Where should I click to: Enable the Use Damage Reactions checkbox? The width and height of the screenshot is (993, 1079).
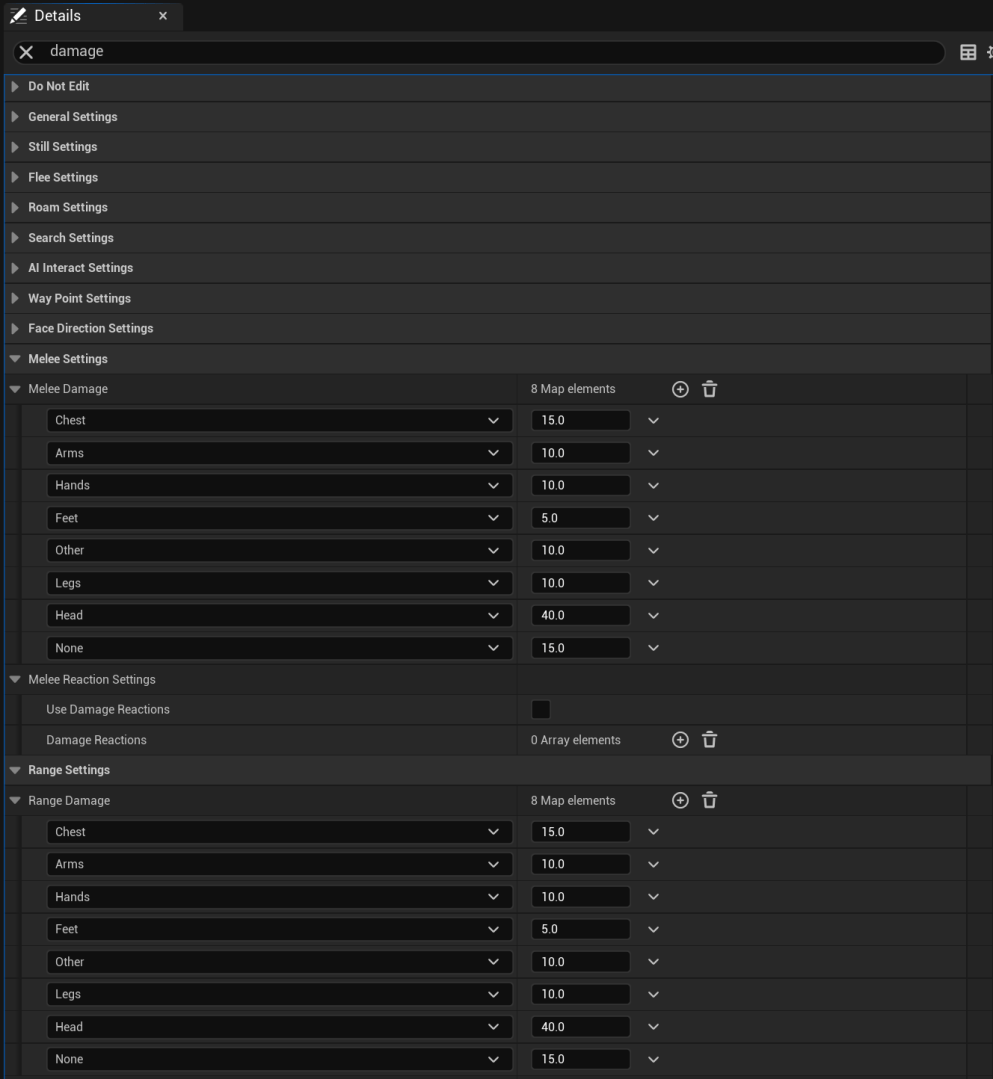(x=541, y=709)
